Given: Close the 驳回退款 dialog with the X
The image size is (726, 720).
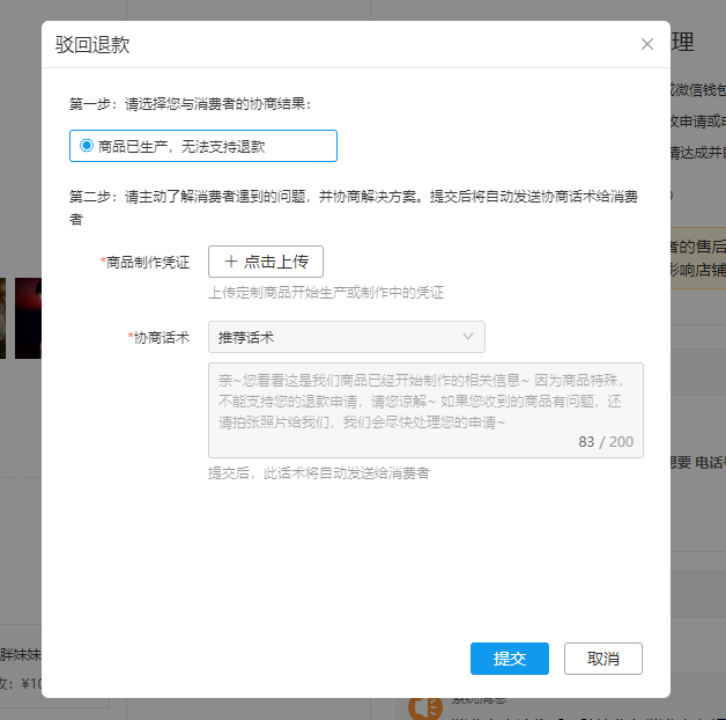Looking at the screenshot, I should pos(647,44).
